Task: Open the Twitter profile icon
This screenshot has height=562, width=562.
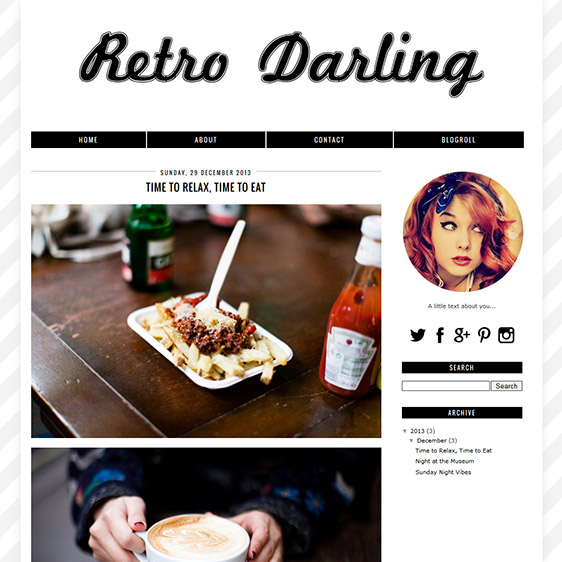Action: pyautogui.click(x=418, y=335)
